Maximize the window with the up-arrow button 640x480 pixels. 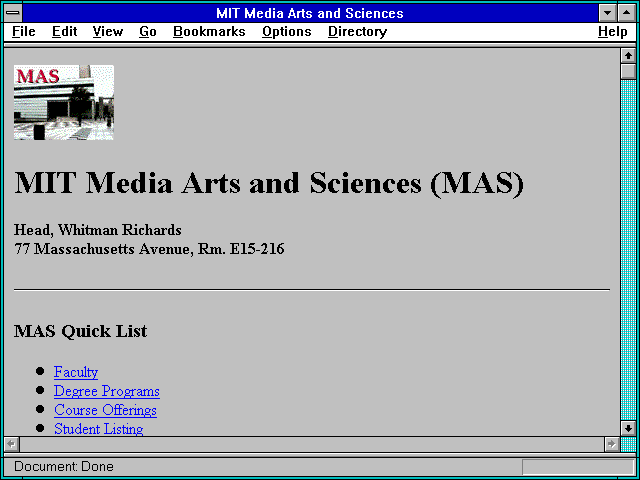[x=627, y=13]
